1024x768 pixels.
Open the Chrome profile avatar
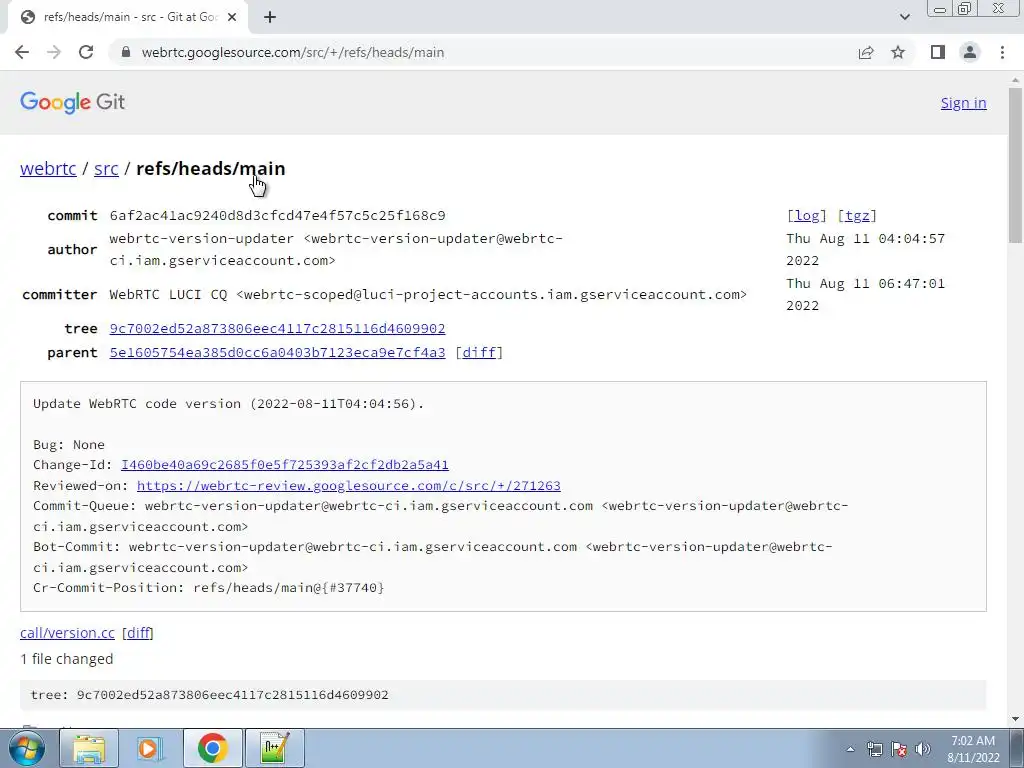click(x=970, y=52)
